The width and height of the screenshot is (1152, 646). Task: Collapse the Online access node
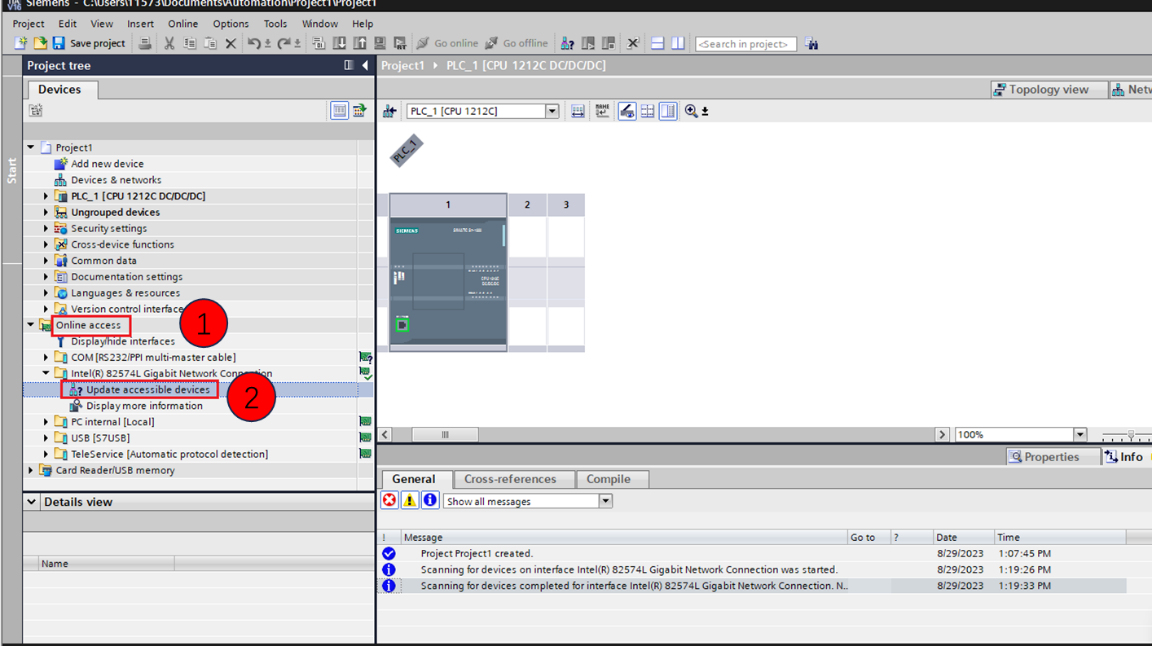coord(31,325)
